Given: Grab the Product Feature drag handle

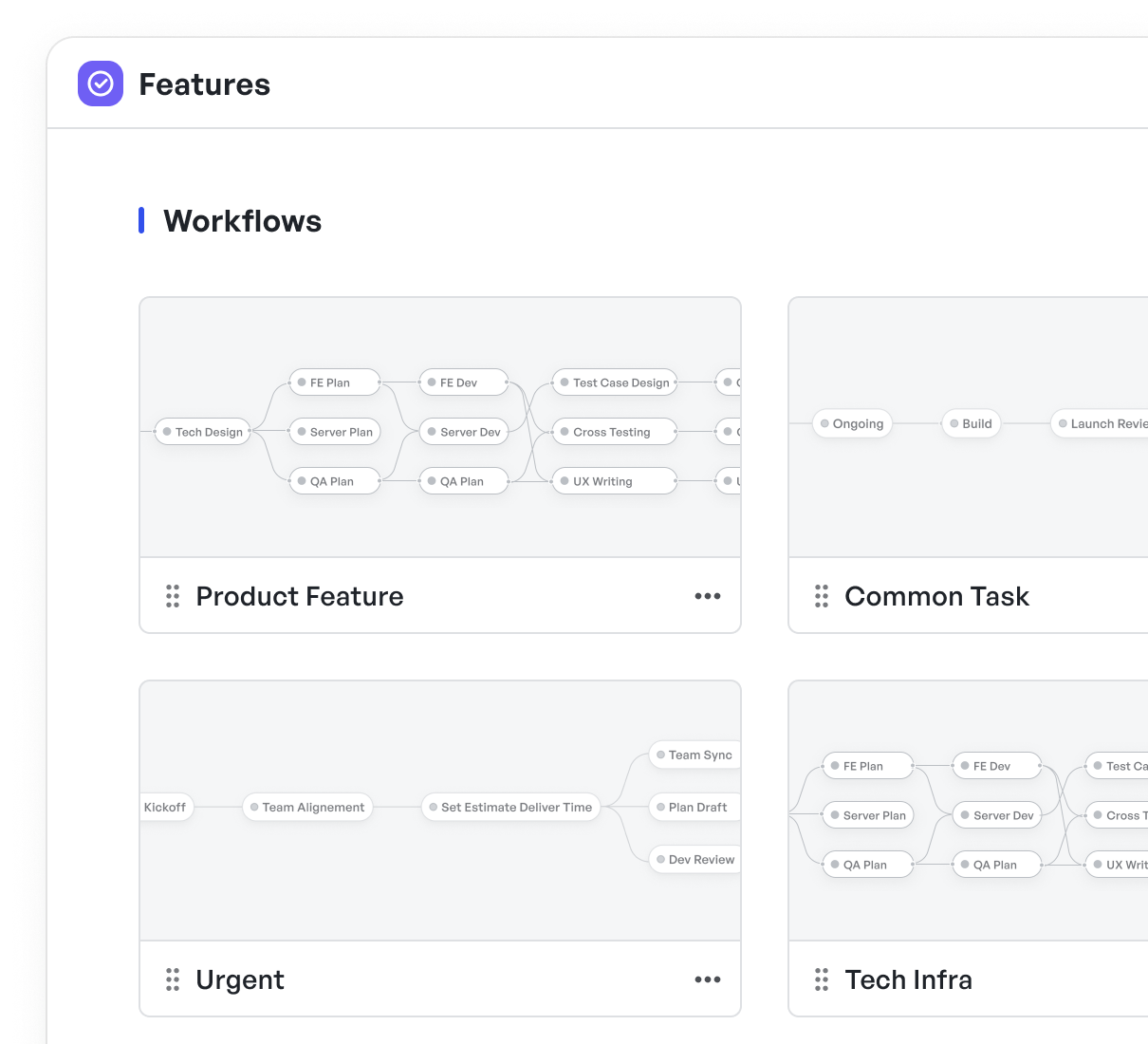Looking at the screenshot, I should 173,596.
